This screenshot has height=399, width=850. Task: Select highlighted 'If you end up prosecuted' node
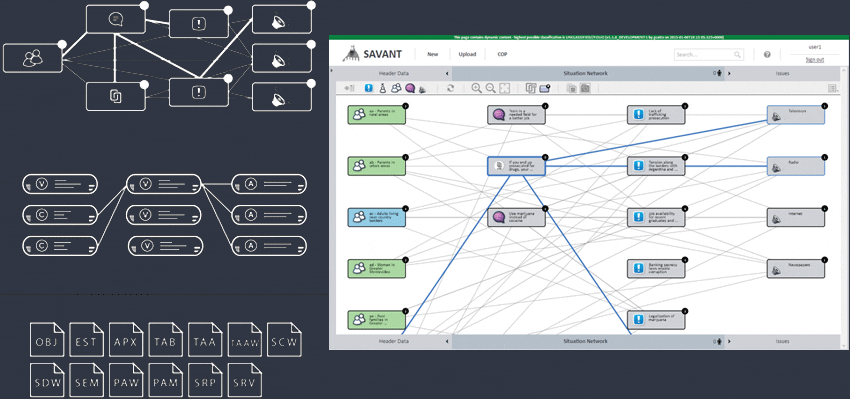tap(516, 166)
